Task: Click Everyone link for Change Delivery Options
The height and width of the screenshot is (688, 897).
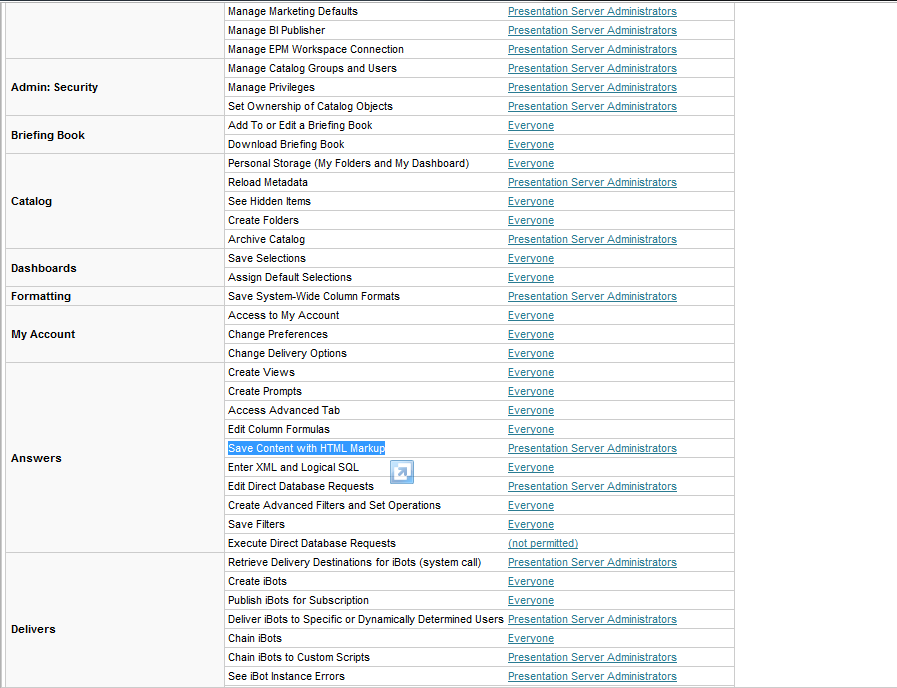Action: coord(530,353)
